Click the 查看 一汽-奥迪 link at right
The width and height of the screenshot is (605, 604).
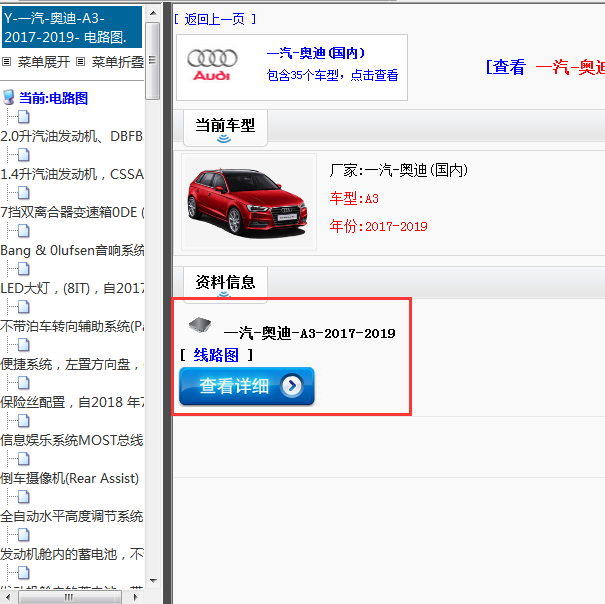(x=545, y=67)
